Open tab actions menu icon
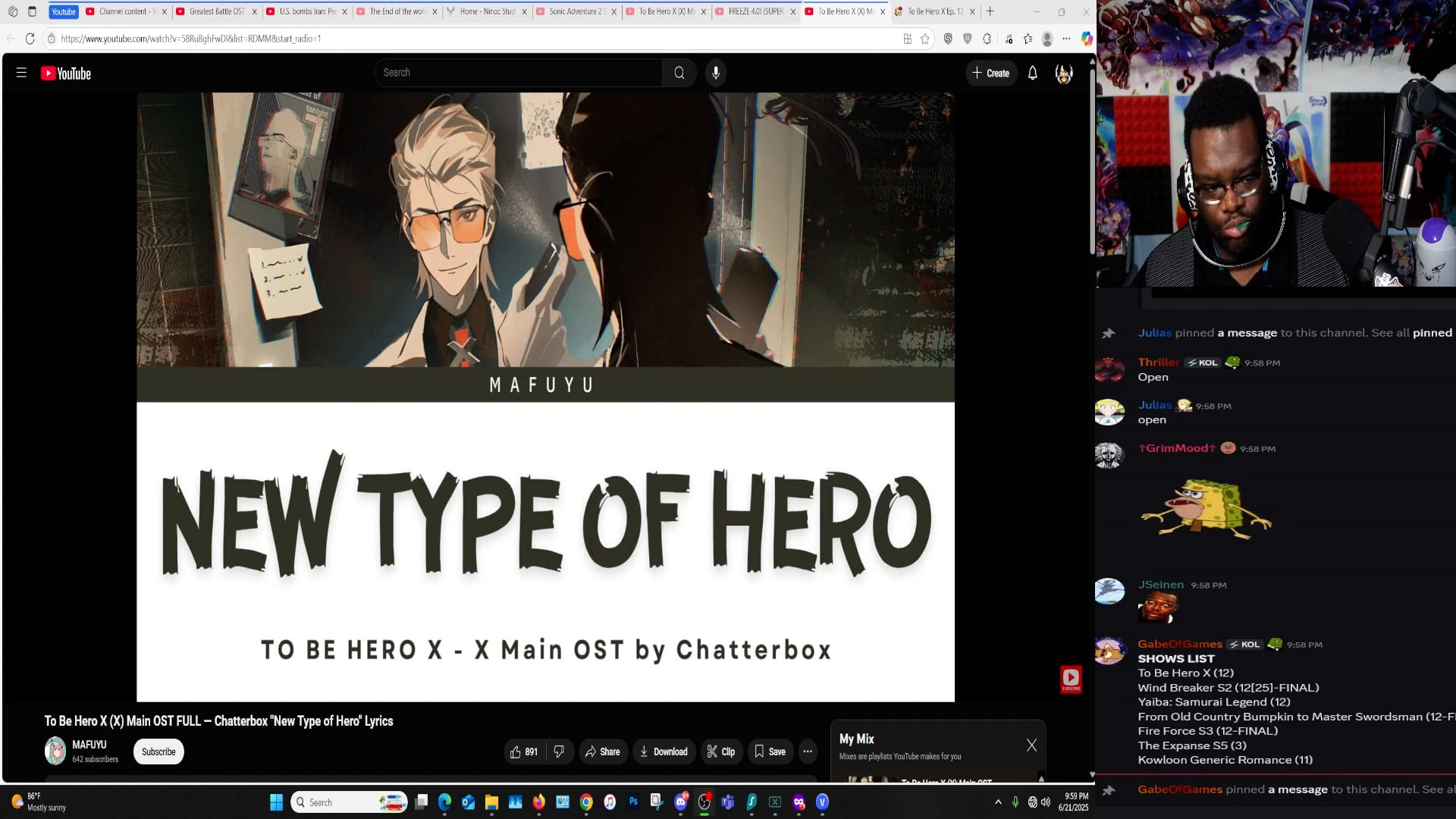Screen dimensions: 1456x819 tap(32, 11)
